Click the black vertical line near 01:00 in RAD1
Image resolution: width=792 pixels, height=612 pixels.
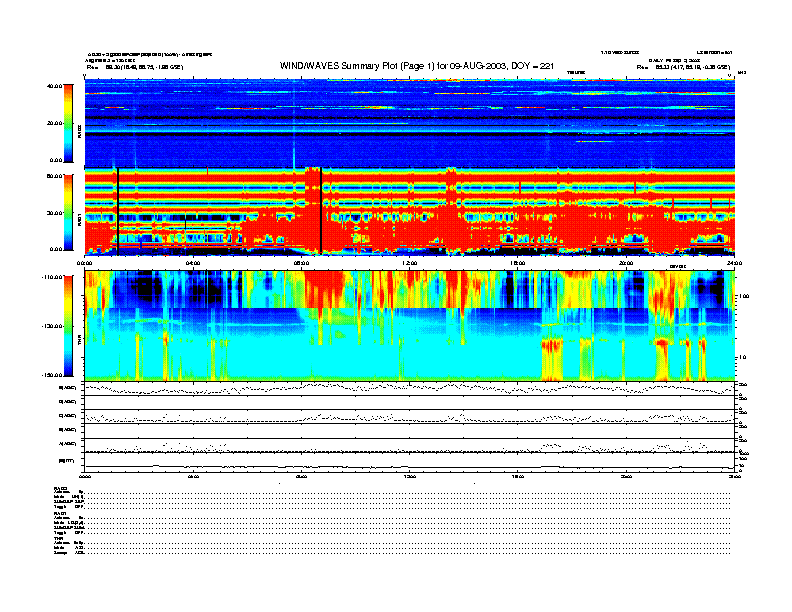[x=118, y=211]
